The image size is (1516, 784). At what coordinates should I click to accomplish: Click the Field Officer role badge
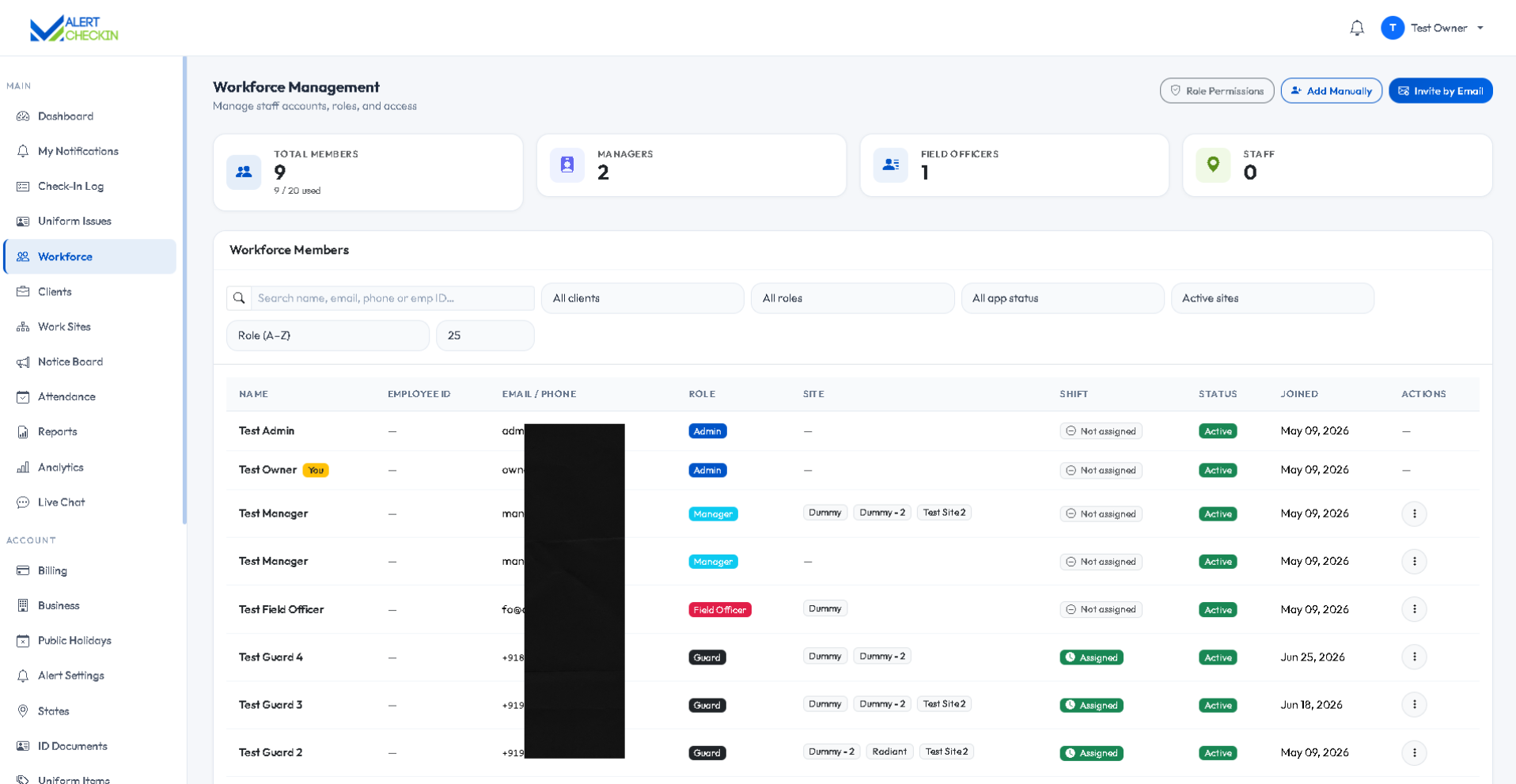pos(719,610)
